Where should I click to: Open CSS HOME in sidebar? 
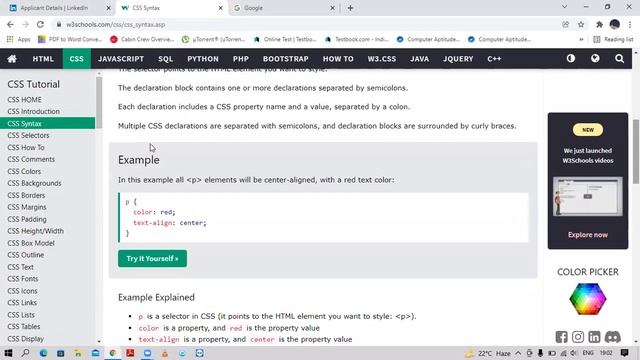pos(47,100)
